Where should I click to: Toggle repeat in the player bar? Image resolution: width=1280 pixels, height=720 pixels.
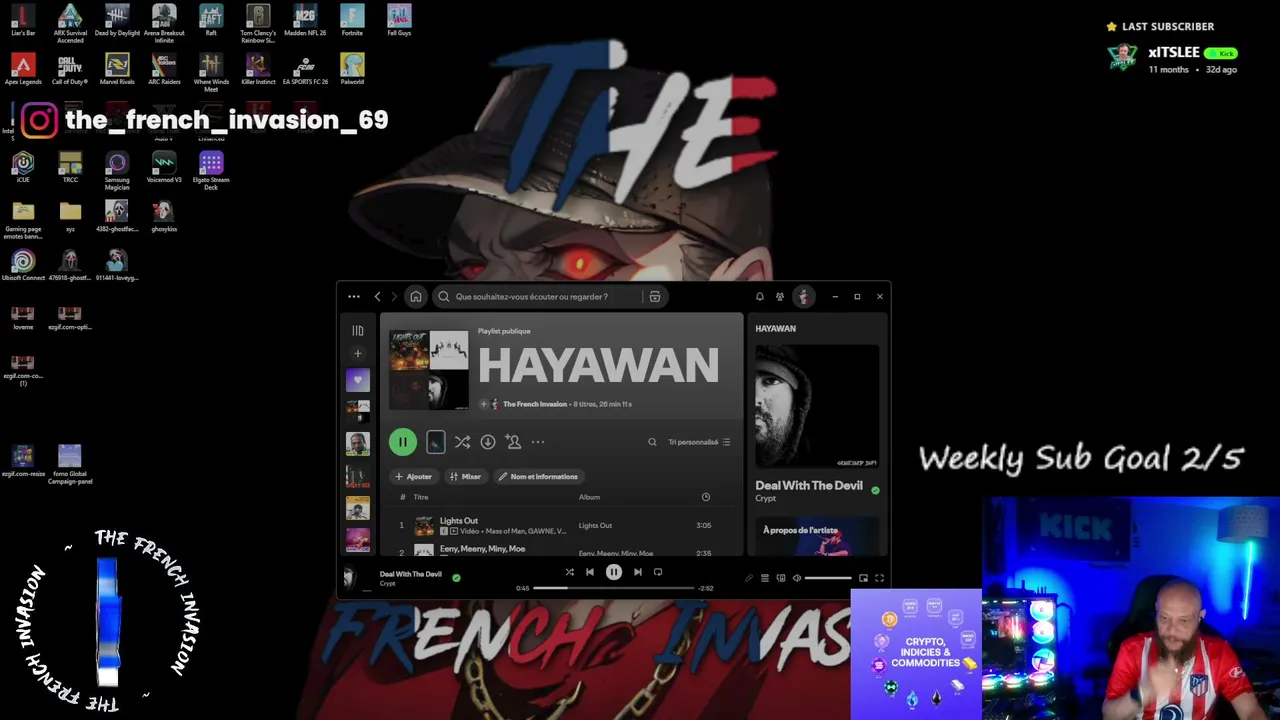point(658,572)
